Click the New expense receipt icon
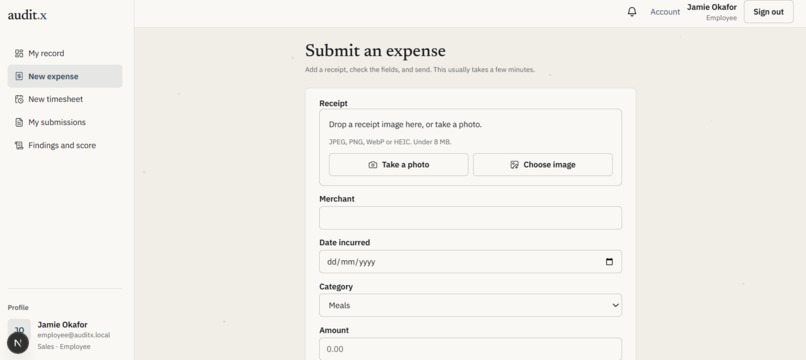The width and height of the screenshot is (806, 360). coord(19,76)
